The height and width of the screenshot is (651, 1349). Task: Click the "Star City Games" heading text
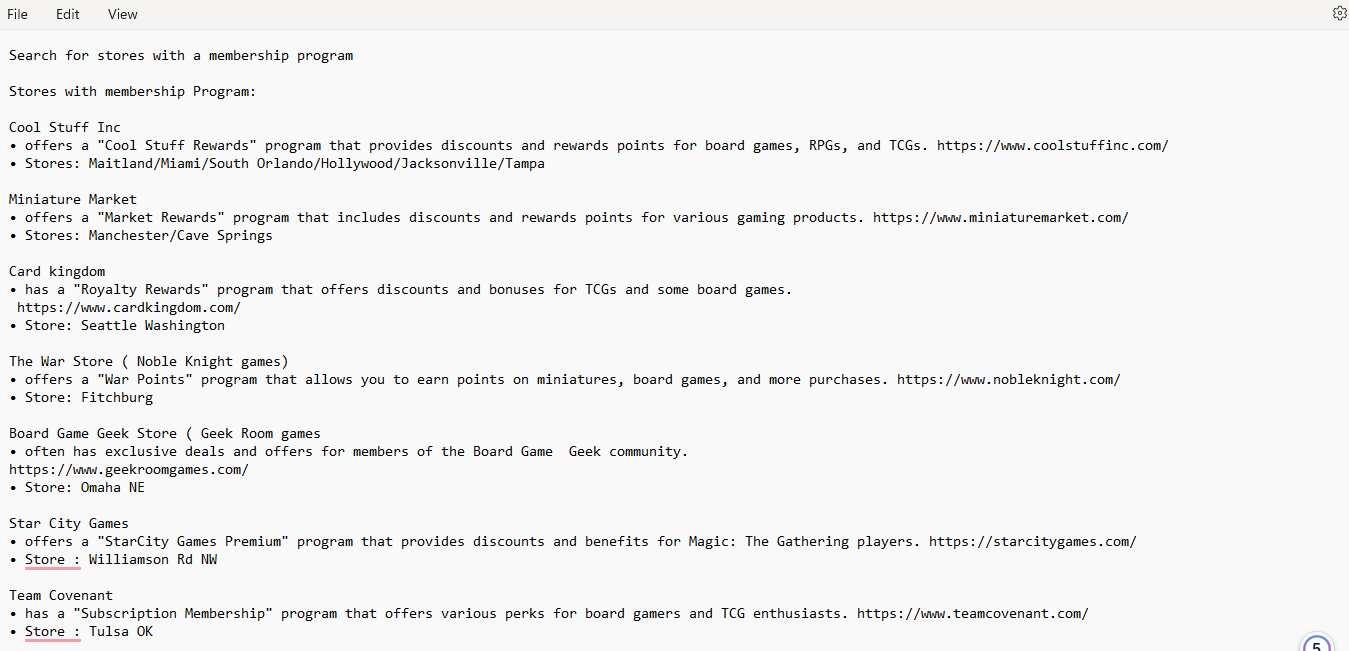click(69, 524)
